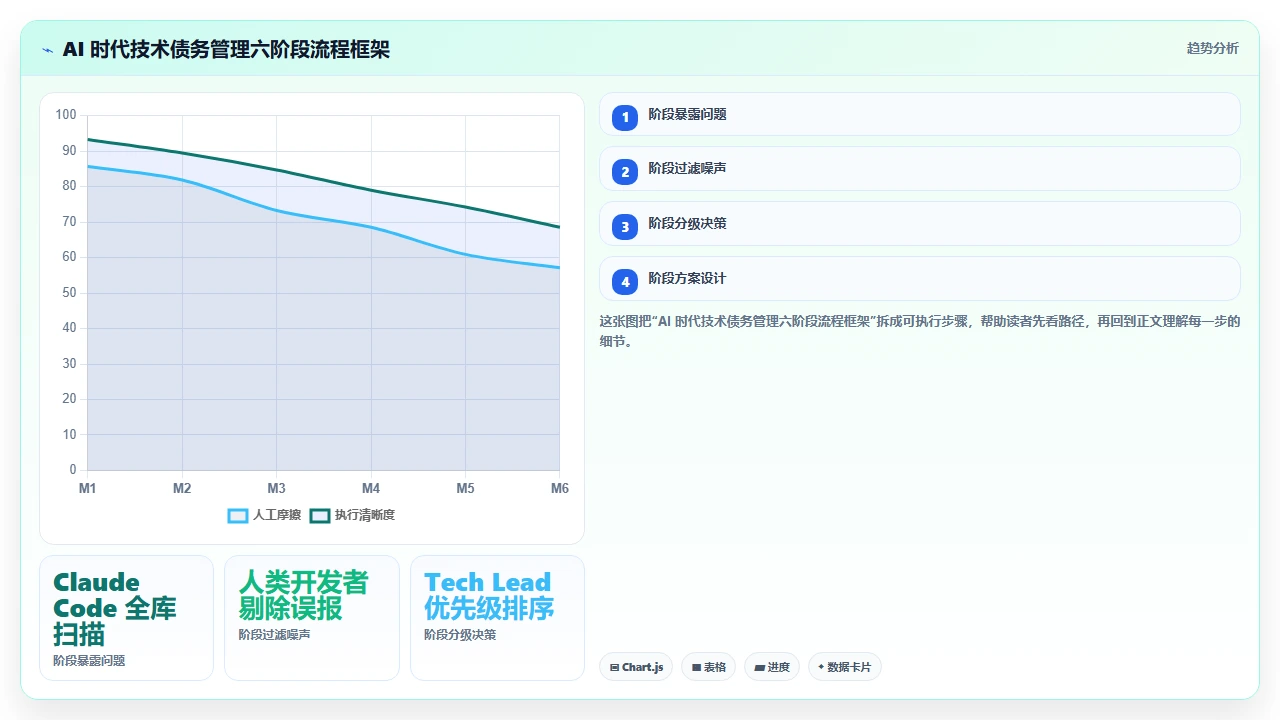
Task: Select step number 3 badge
Action: tap(625, 227)
